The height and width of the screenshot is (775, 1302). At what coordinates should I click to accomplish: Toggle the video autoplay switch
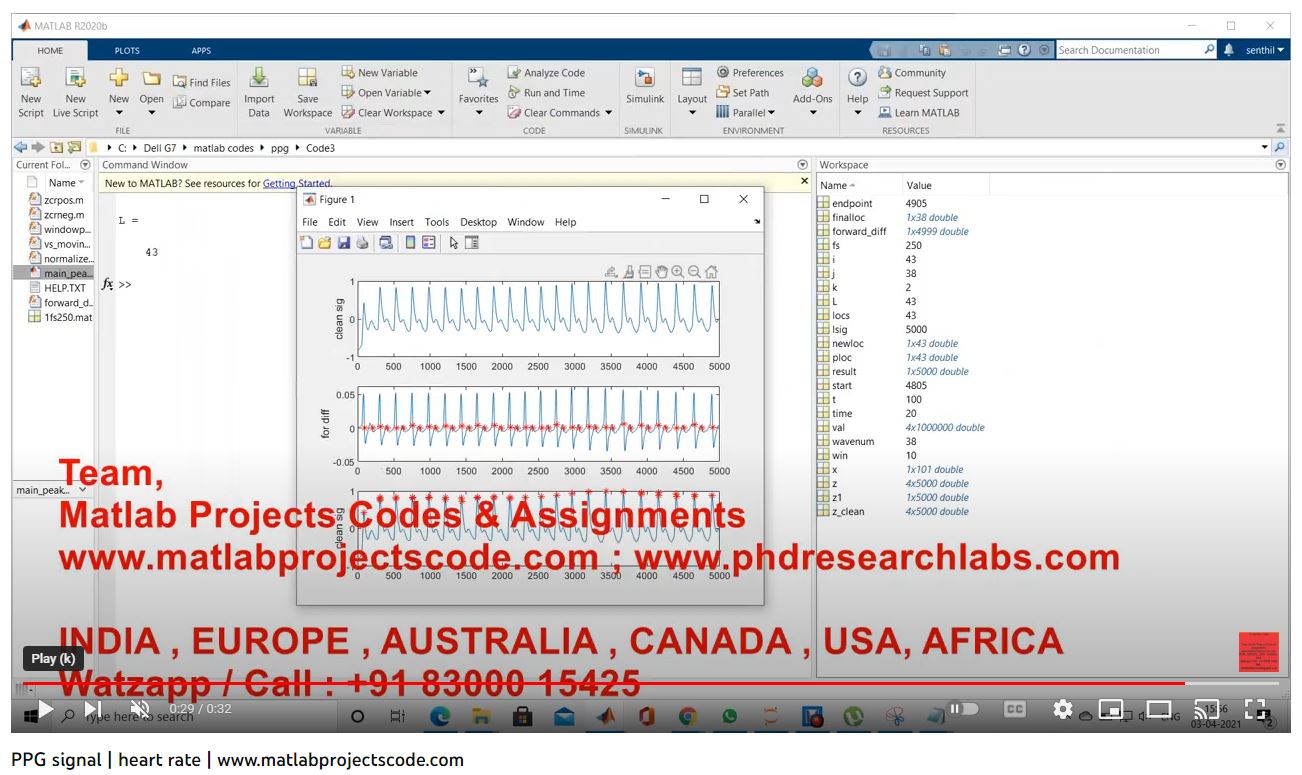click(964, 709)
